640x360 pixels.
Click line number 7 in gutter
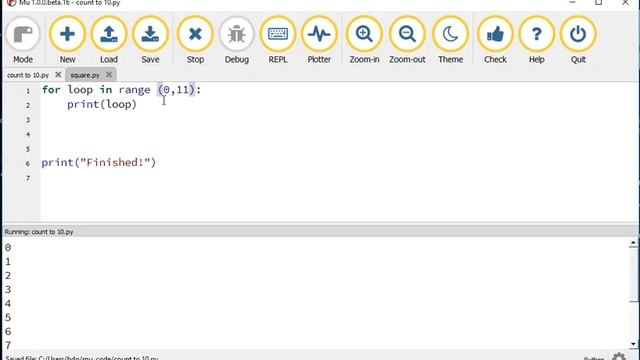pyautogui.click(x=28, y=178)
